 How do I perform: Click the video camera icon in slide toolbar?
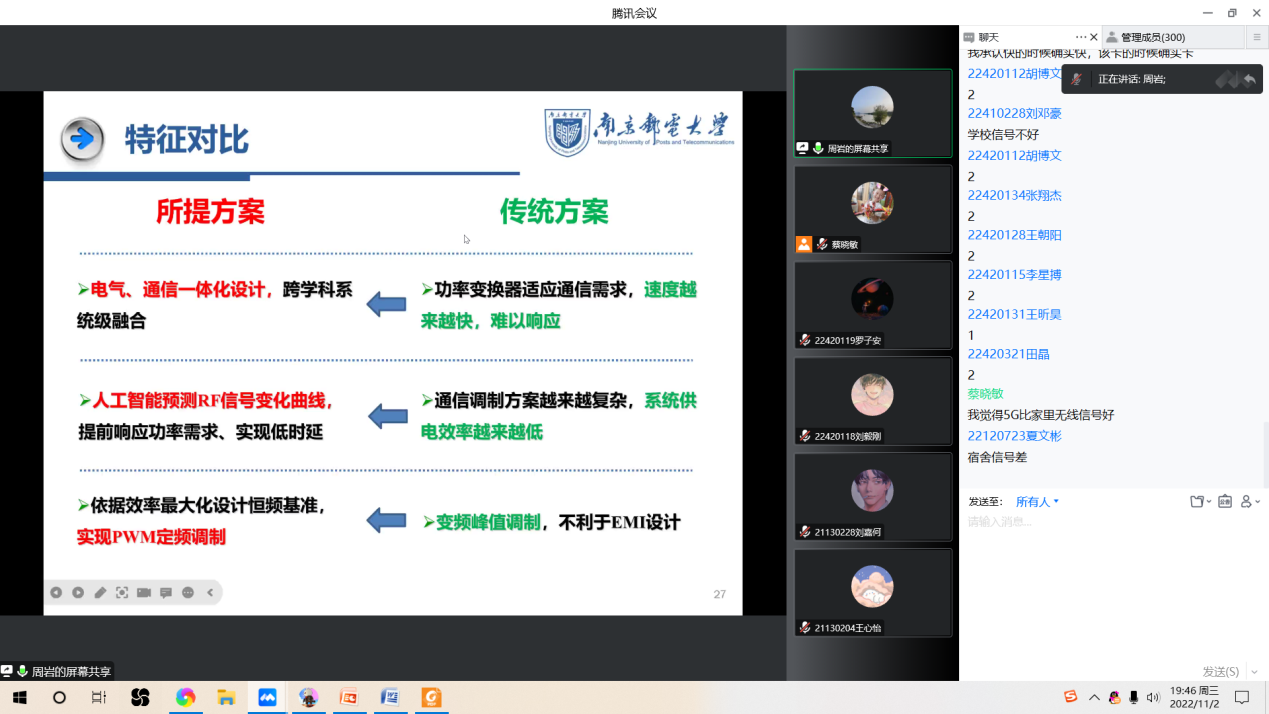point(144,593)
